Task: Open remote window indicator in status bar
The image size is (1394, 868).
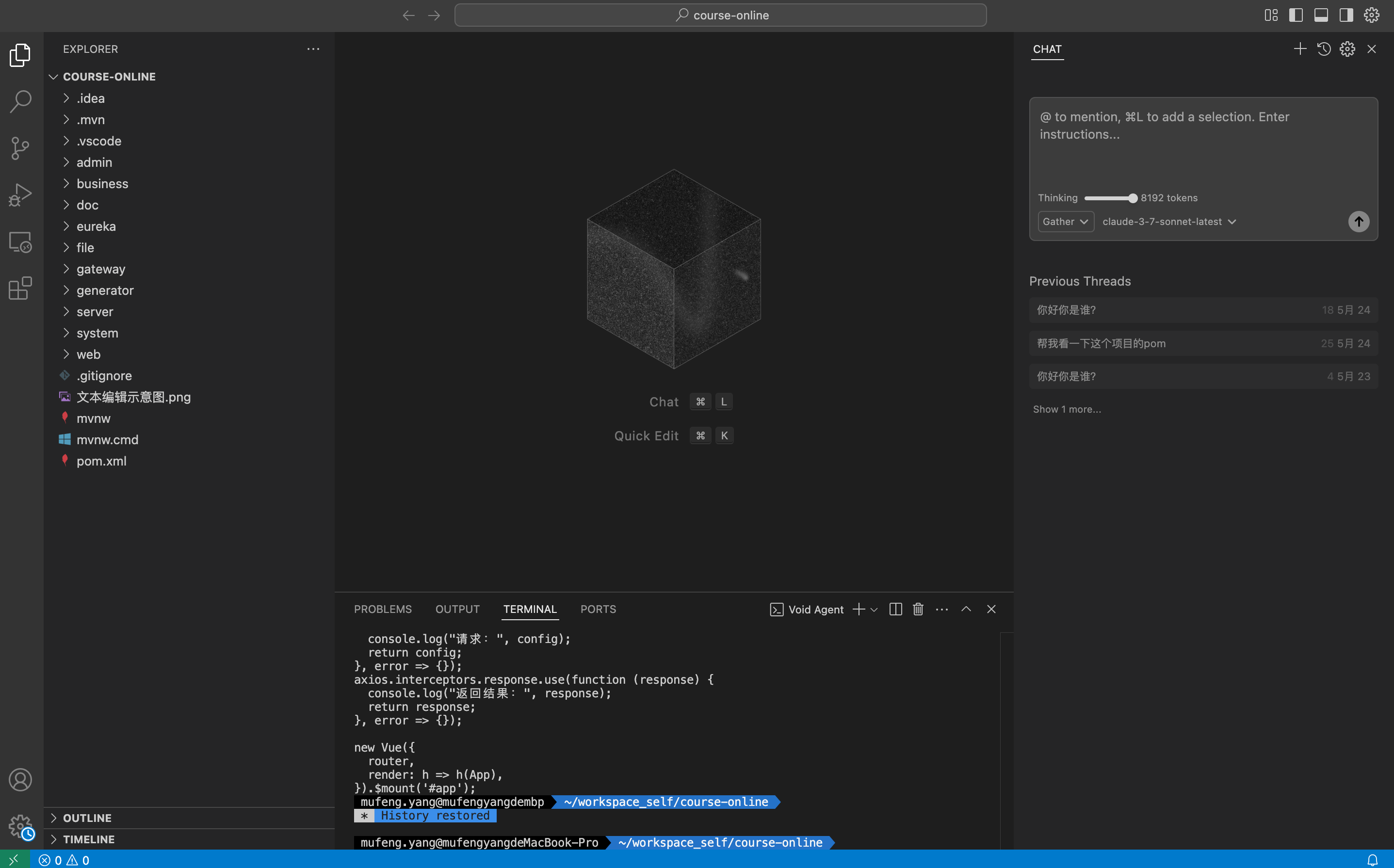Action: [x=14, y=859]
